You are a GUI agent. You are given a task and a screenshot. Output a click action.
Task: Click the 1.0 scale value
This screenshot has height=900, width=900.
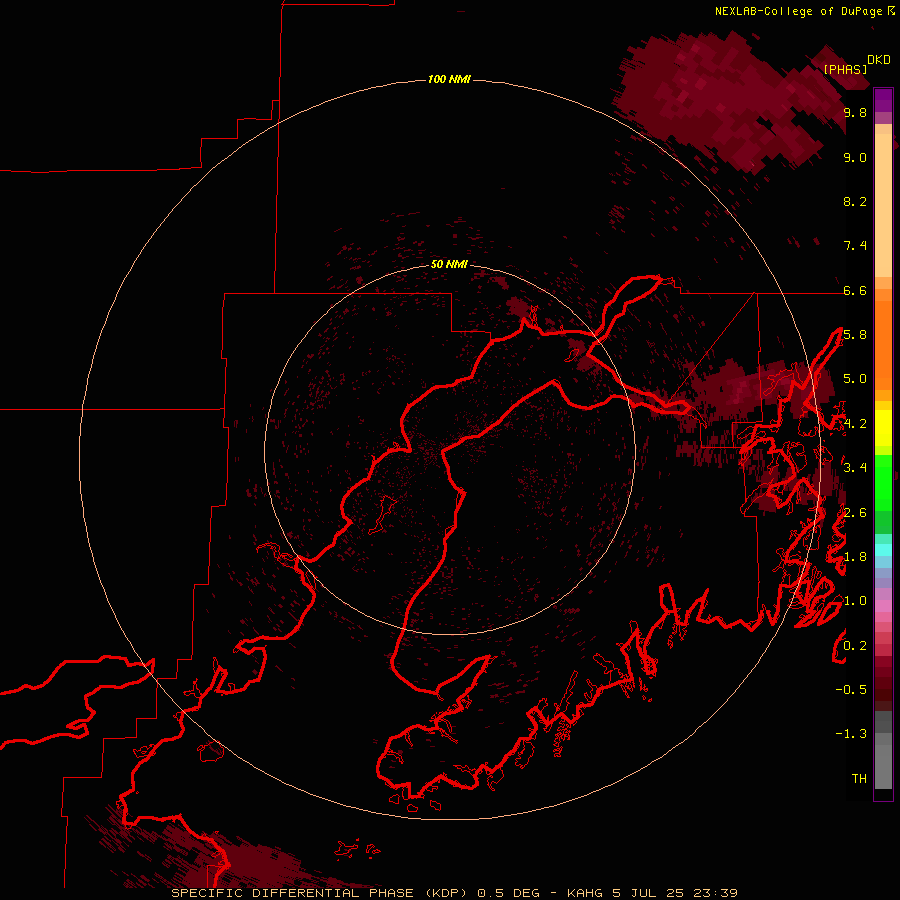855,601
